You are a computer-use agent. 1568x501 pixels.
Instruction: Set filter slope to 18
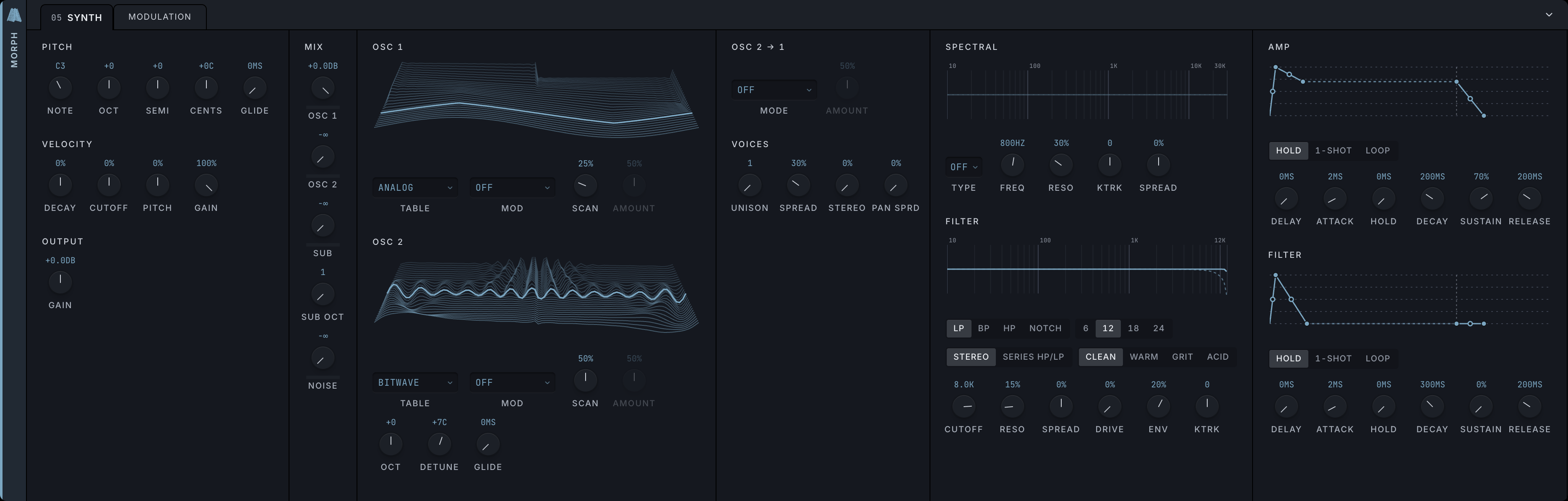coord(1133,328)
